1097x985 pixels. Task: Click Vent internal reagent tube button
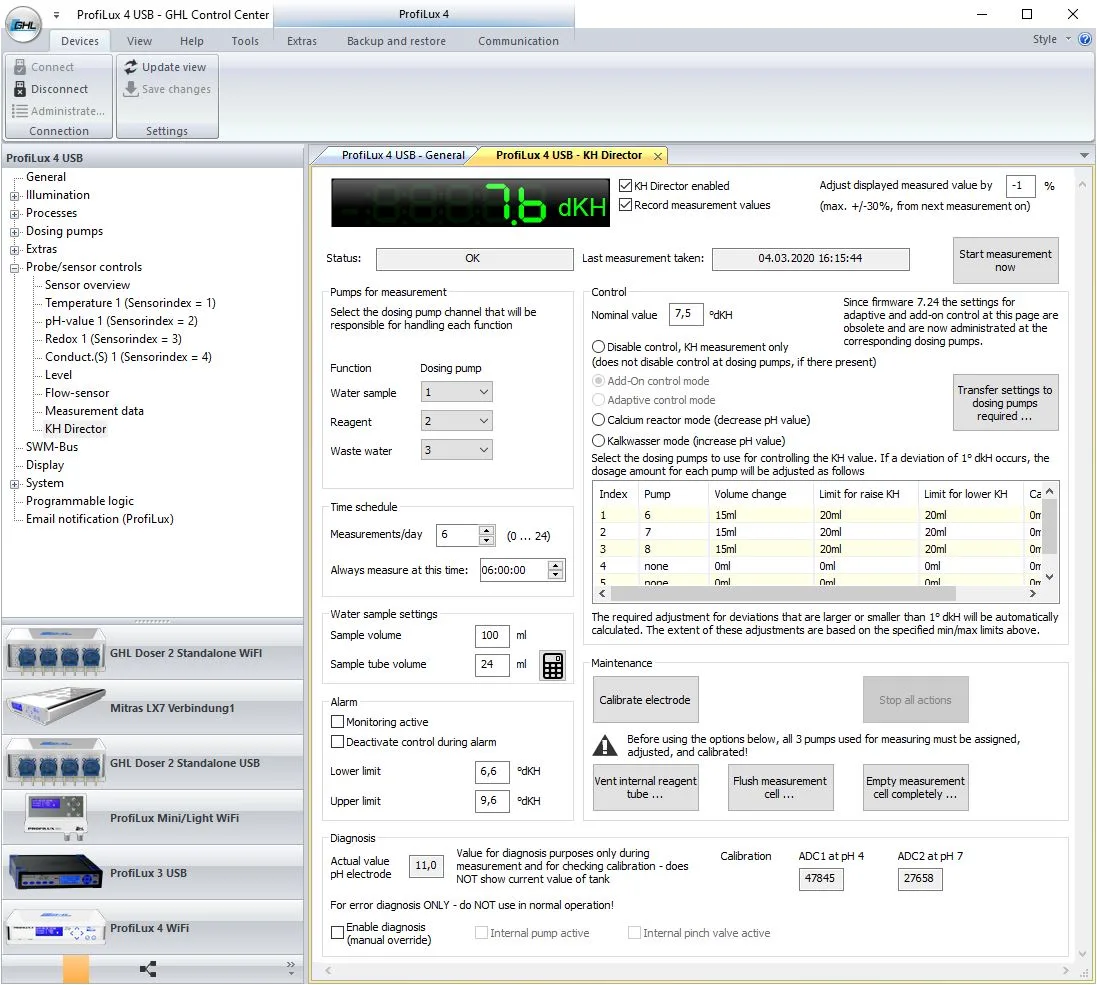[x=645, y=788]
